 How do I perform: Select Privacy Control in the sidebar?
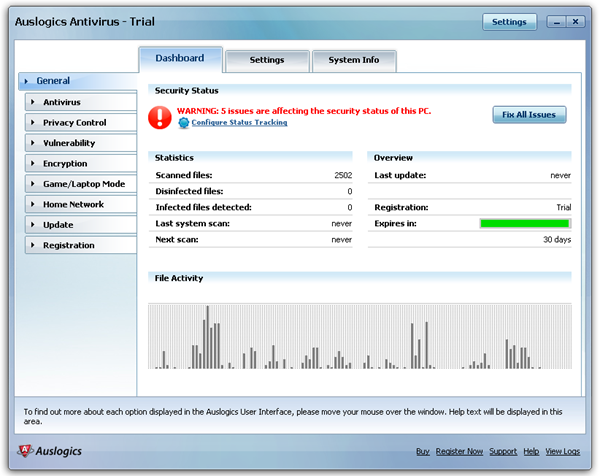pos(81,123)
